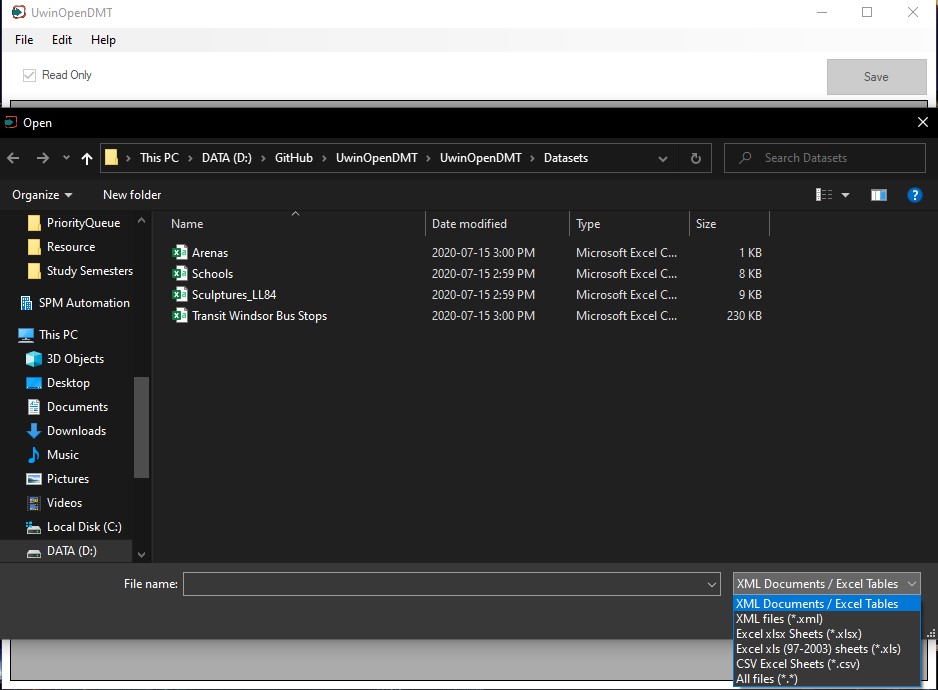
Task: Open the Arenas Excel file icon
Action: coord(179,253)
